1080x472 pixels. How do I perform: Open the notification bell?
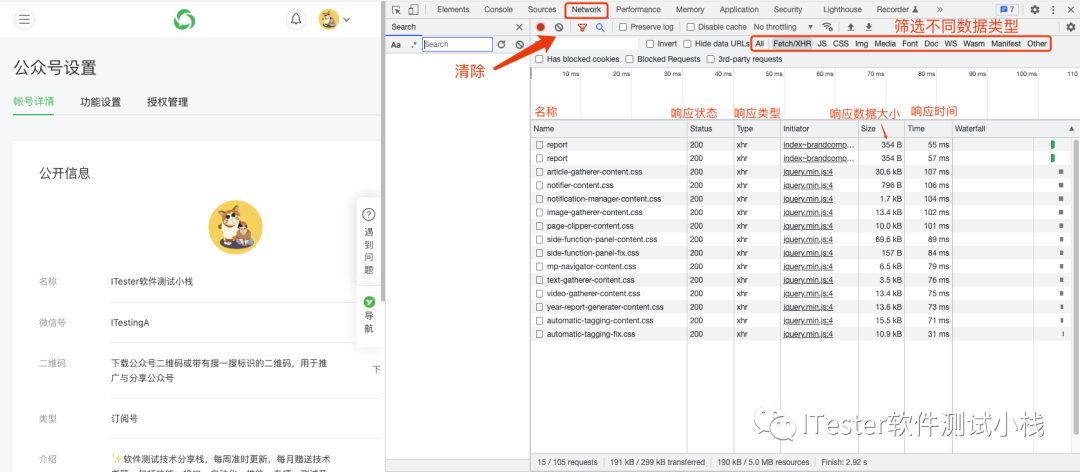(296, 19)
